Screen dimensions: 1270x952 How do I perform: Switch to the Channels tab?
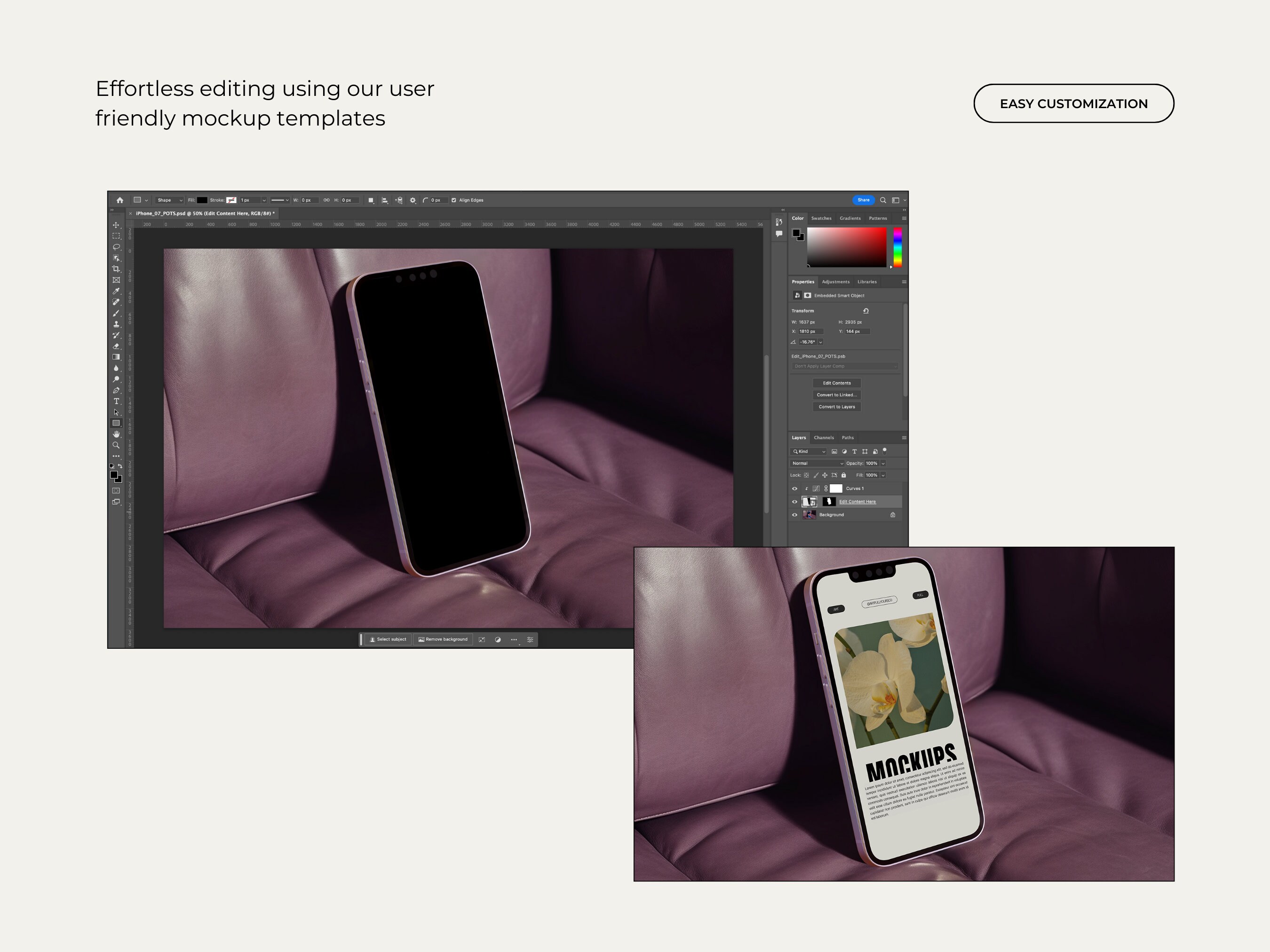click(x=824, y=438)
